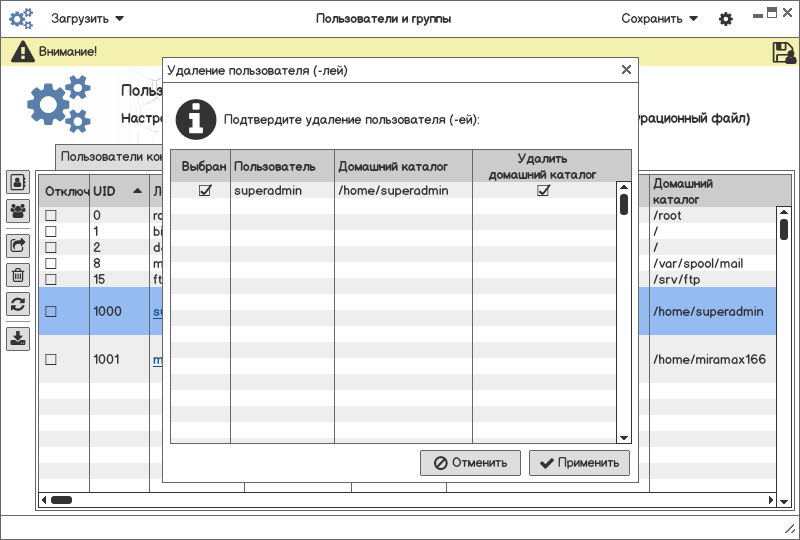The height and width of the screenshot is (540, 800).
Task: Expand the "Сохранить" dropdown menu
Action: (x=659, y=18)
